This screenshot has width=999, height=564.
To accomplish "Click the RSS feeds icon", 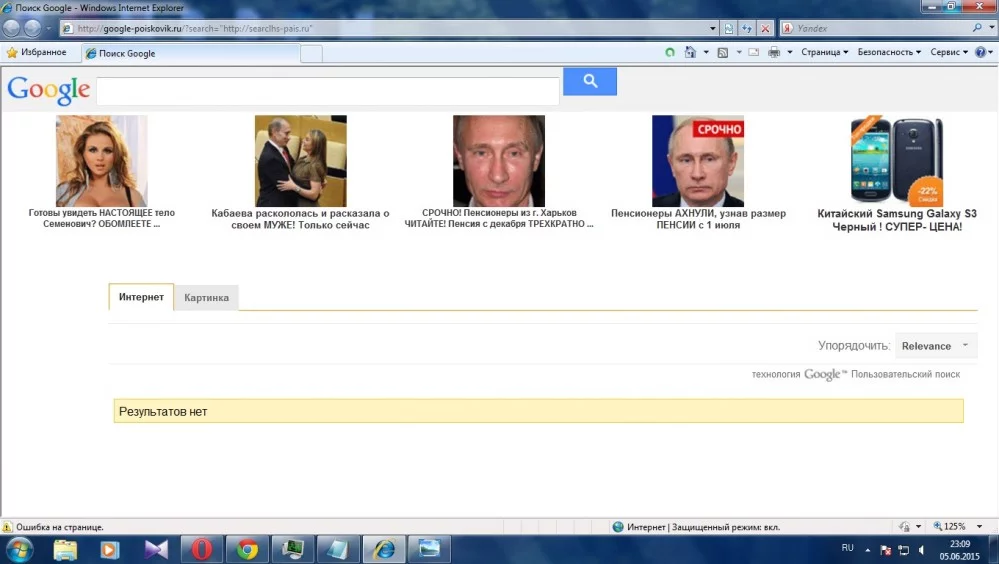I will (x=722, y=52).
